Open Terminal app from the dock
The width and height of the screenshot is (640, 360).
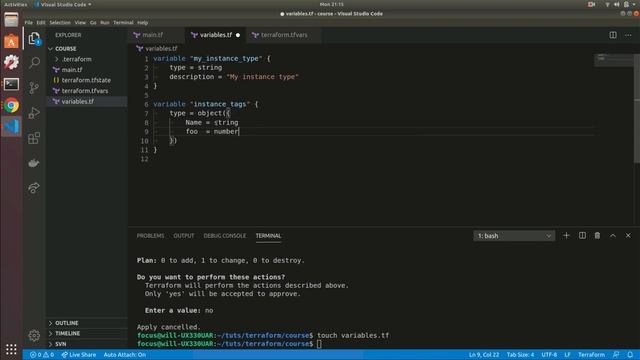click(11, 84)
